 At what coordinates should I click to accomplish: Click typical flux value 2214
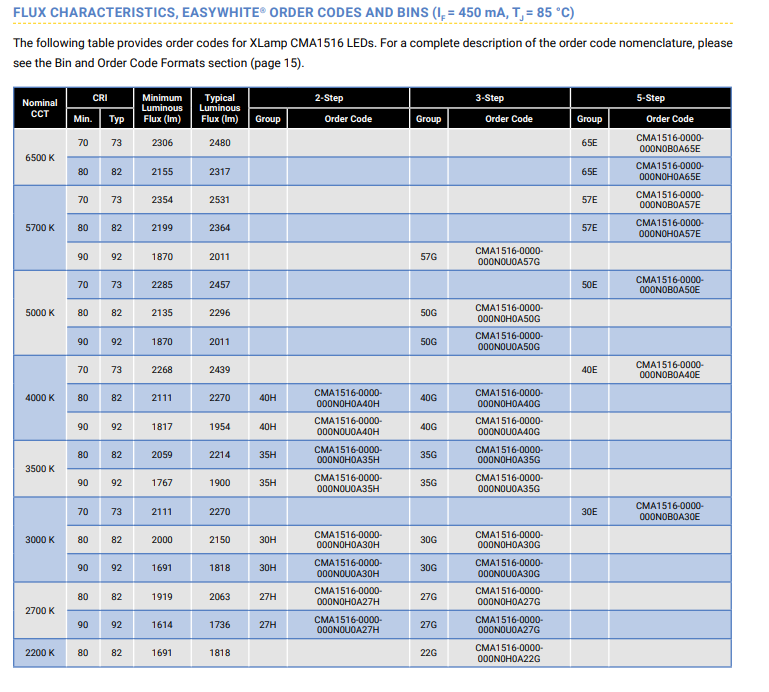(220, 455)
